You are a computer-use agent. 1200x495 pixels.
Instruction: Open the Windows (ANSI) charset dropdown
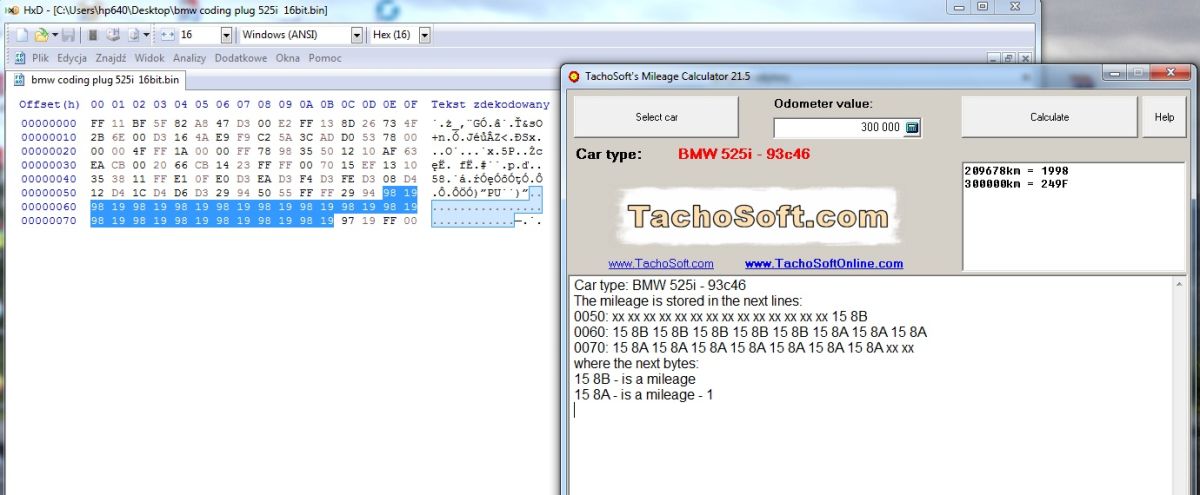click(357, 35)
